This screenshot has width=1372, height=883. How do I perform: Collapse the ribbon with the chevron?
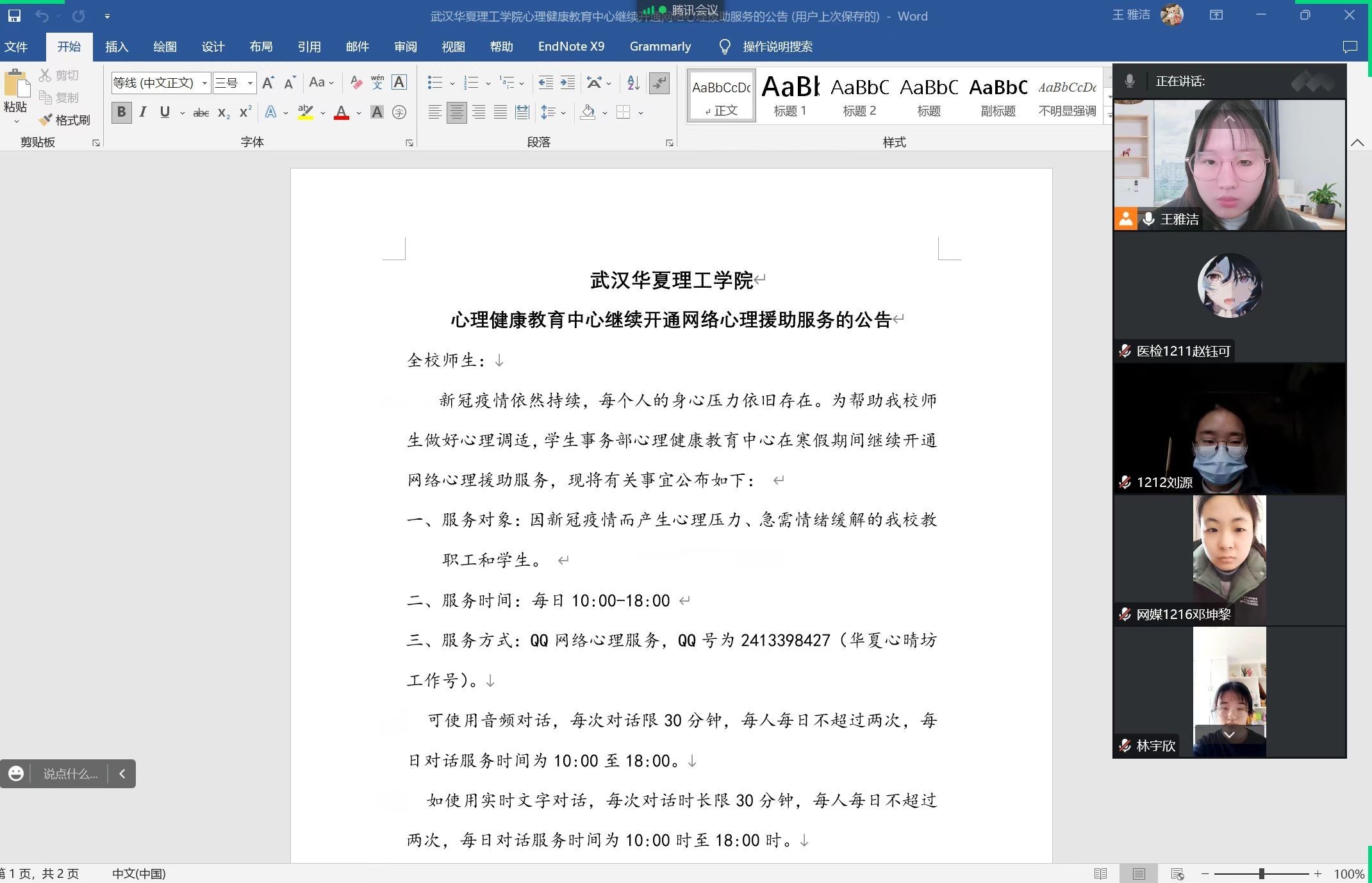pyautogui.click(x=1357, y=143)
